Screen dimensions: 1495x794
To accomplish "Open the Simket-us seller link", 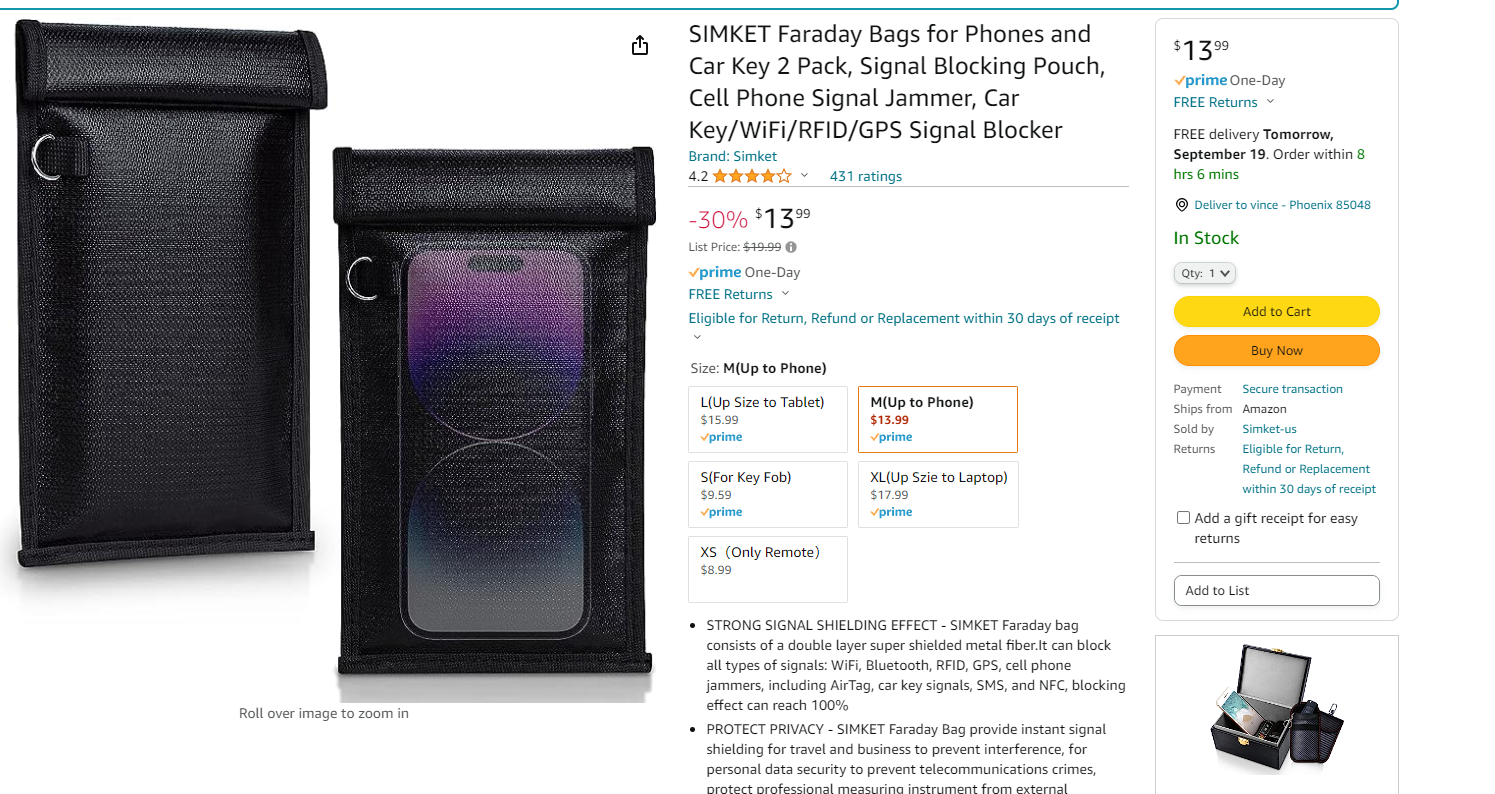I will tap(1269, 429).
